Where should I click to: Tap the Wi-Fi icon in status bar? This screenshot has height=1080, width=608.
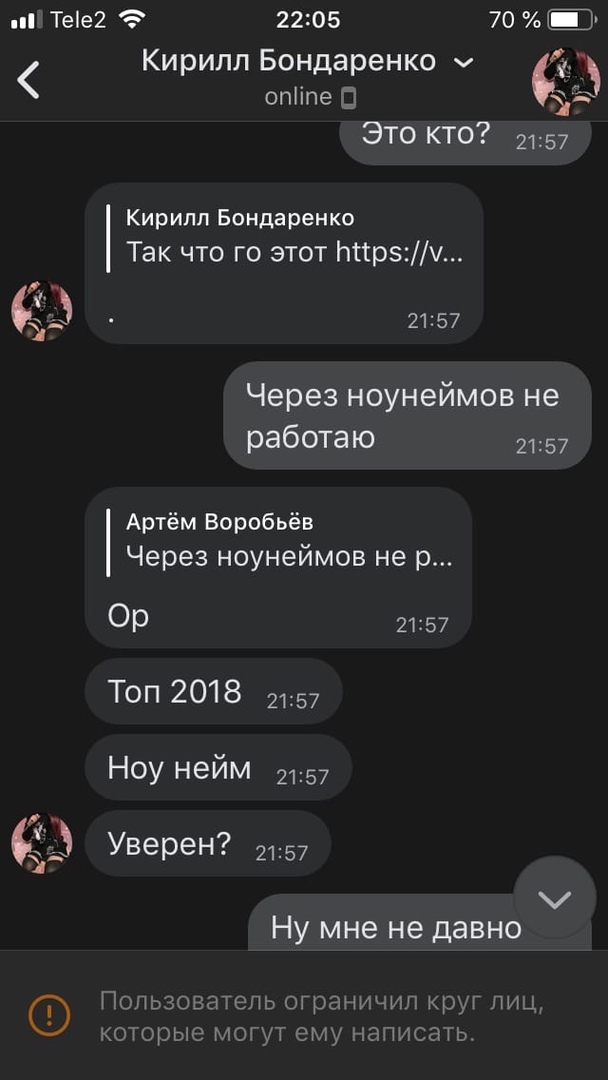coord(132,19)
